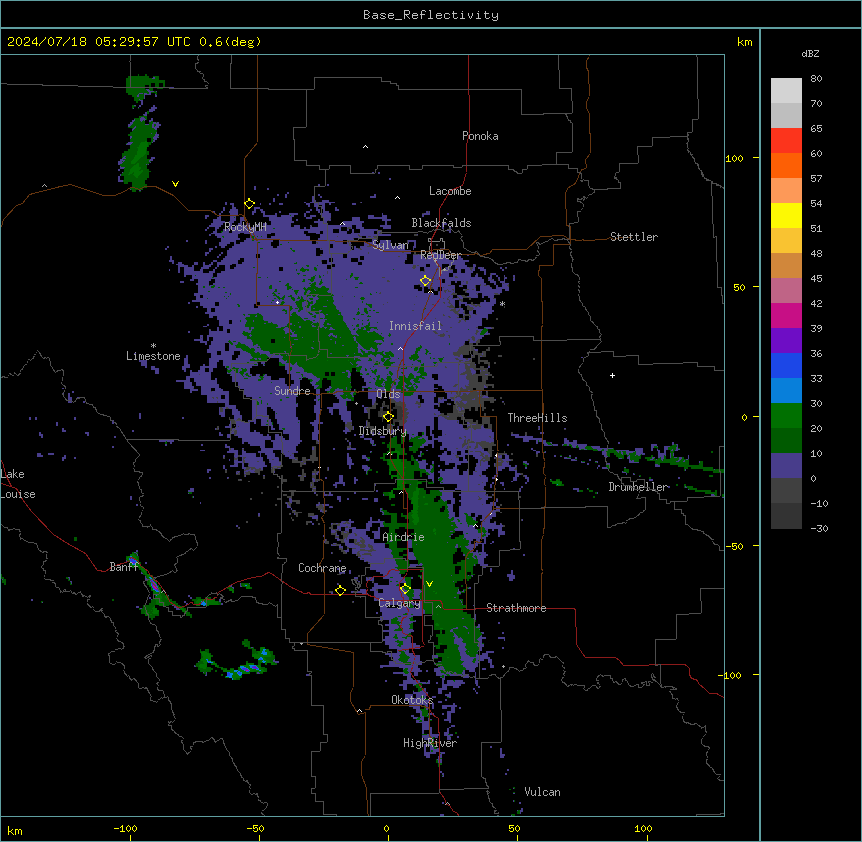Screen dimensions: 862x842
Task: Click the -50 tick on bottom x-axis
Action: [255, 828]
